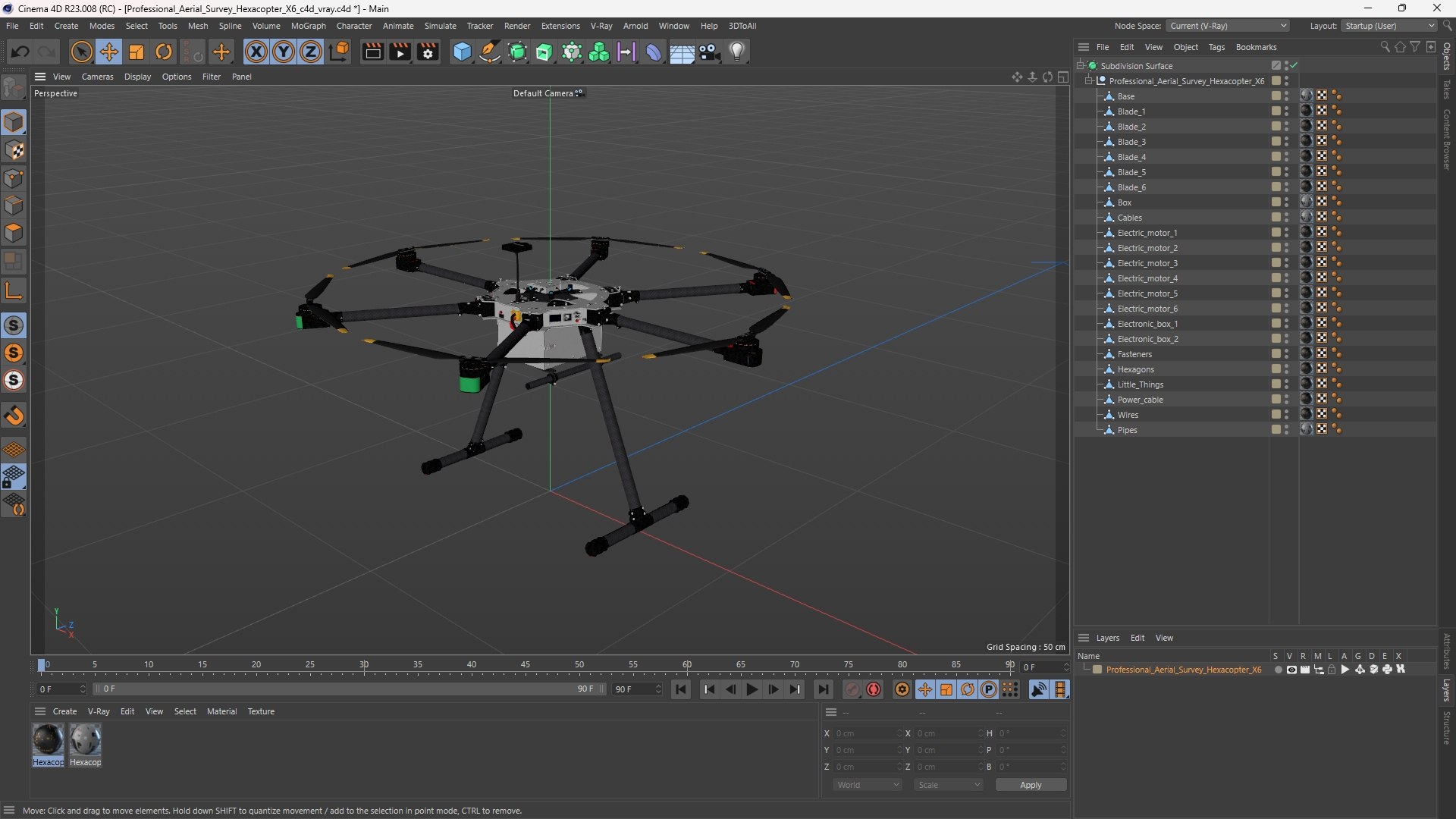Viewport: 1456px width, 819px height.
Task: Click the Undo arrow icon
Action: (20, 52)
